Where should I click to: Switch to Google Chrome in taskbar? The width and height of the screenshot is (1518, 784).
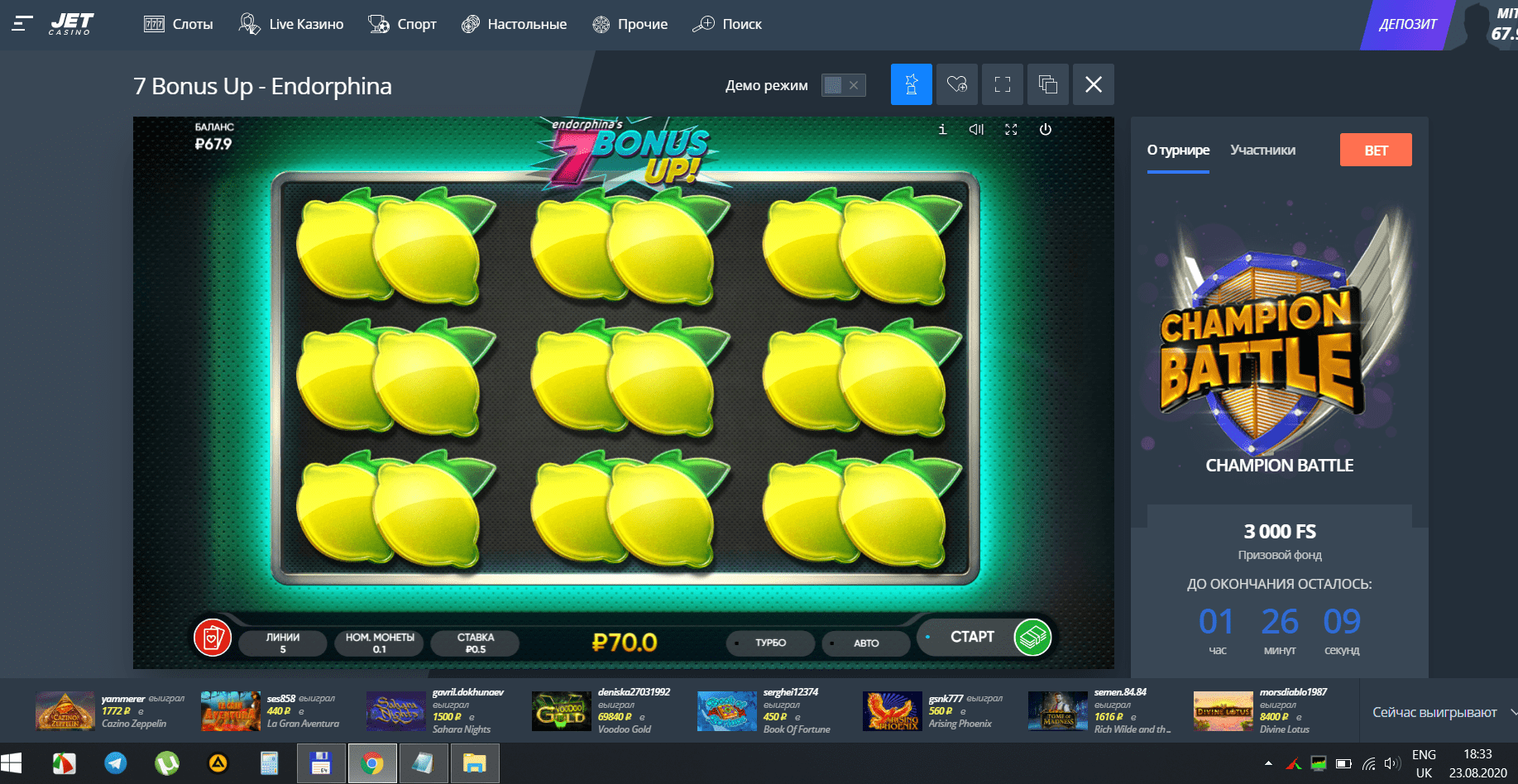coord(372,763)
